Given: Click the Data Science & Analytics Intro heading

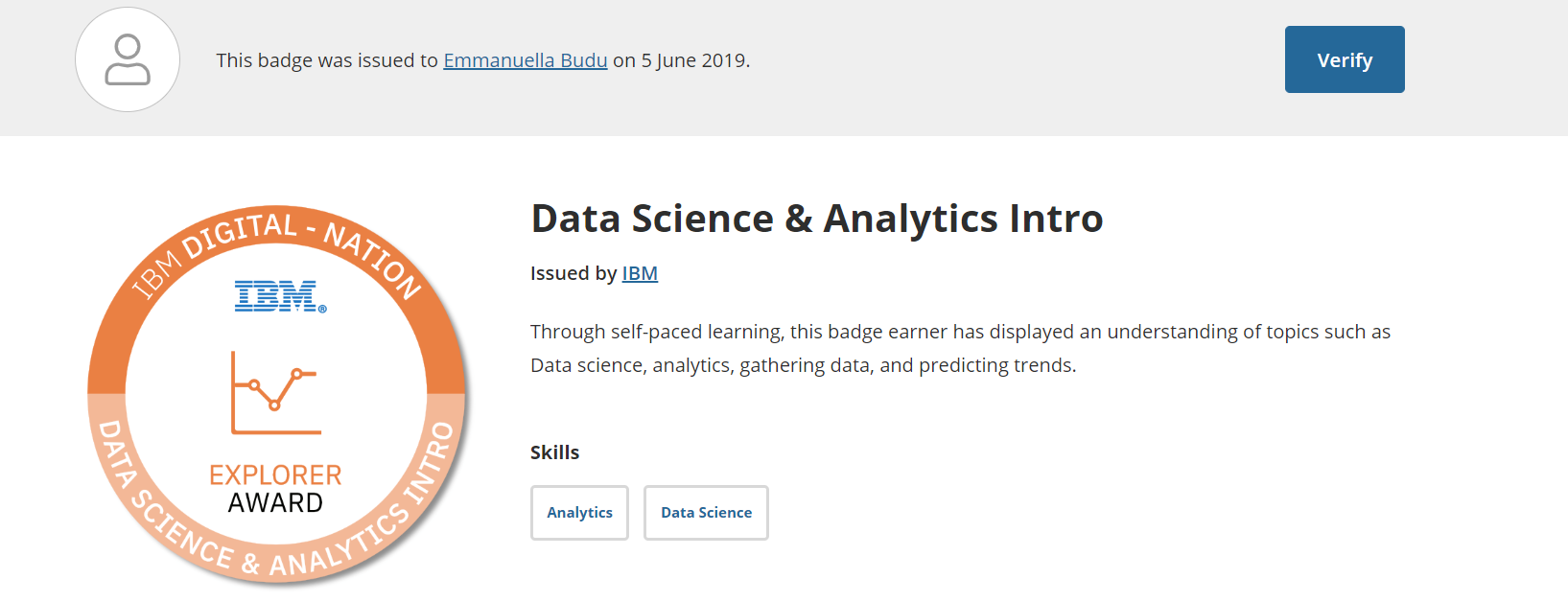Looking at the screenshot, I should pyautogui.click(x=817, y=219).
